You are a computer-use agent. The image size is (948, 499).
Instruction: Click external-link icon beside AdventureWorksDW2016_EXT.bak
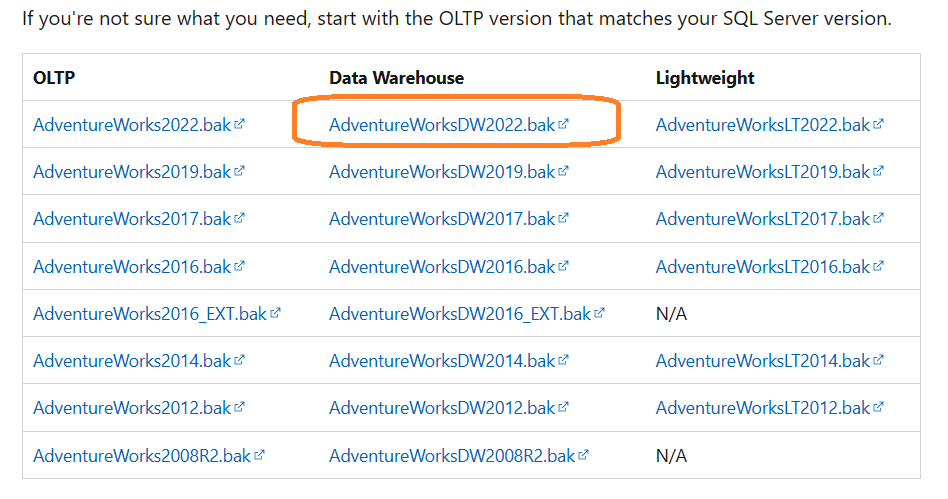tap(600, 313)
